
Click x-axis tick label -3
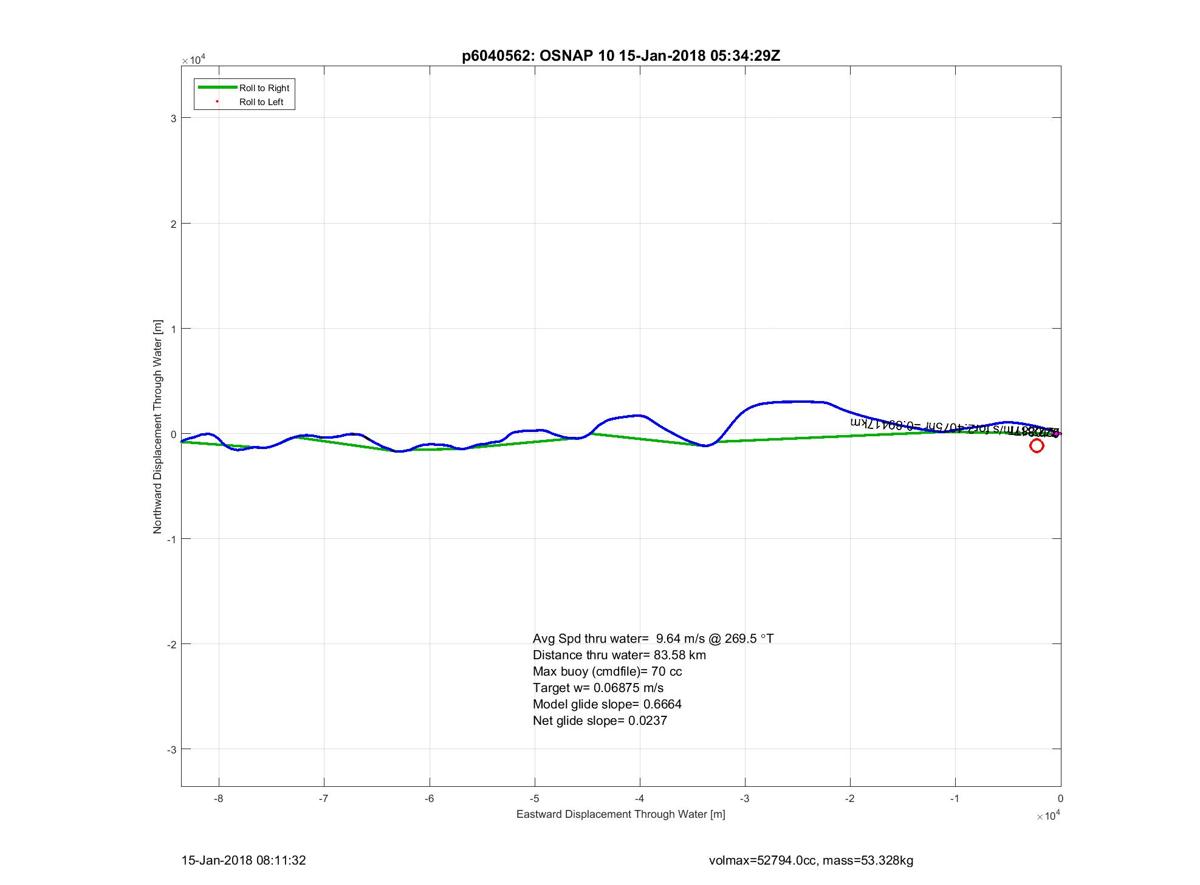point(744,798)
